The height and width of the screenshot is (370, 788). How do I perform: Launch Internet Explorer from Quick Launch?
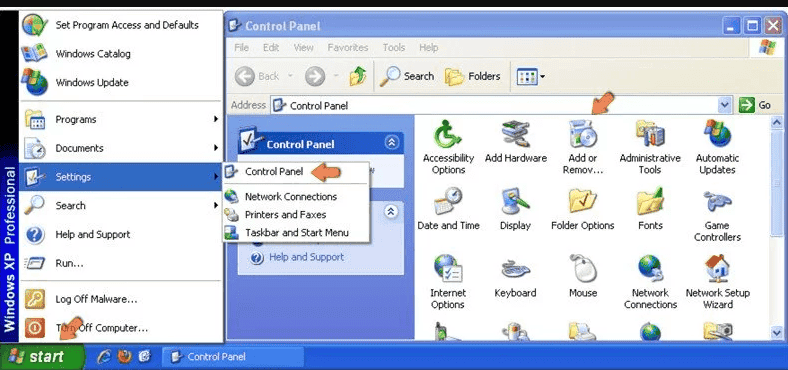pyautogui.click(x=104, y=357)
